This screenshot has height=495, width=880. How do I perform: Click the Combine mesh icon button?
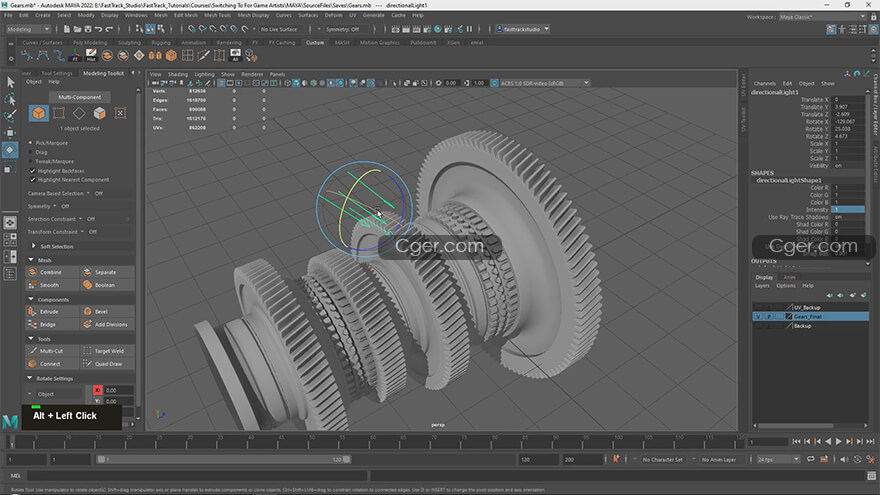click(x=52, y=272)
